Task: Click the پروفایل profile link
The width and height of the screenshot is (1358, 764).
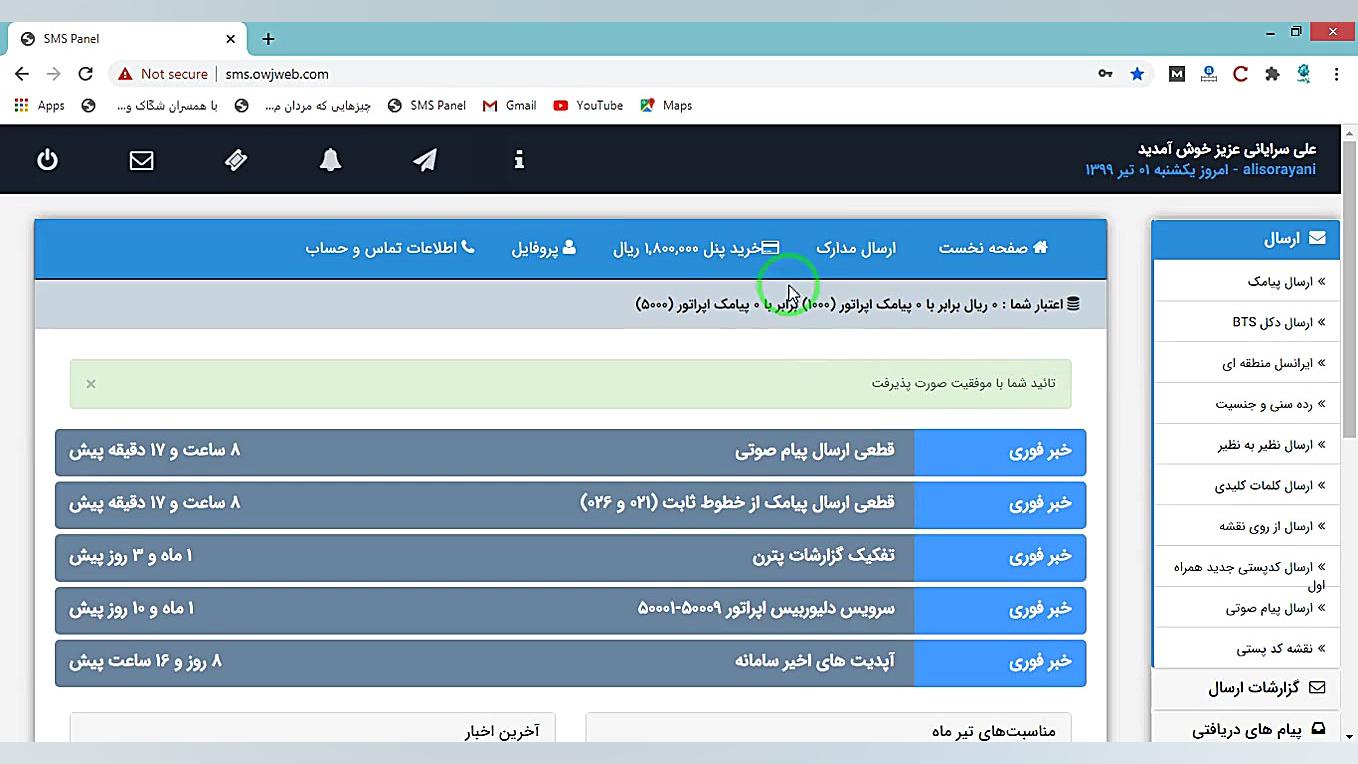Action: [544, 247]
